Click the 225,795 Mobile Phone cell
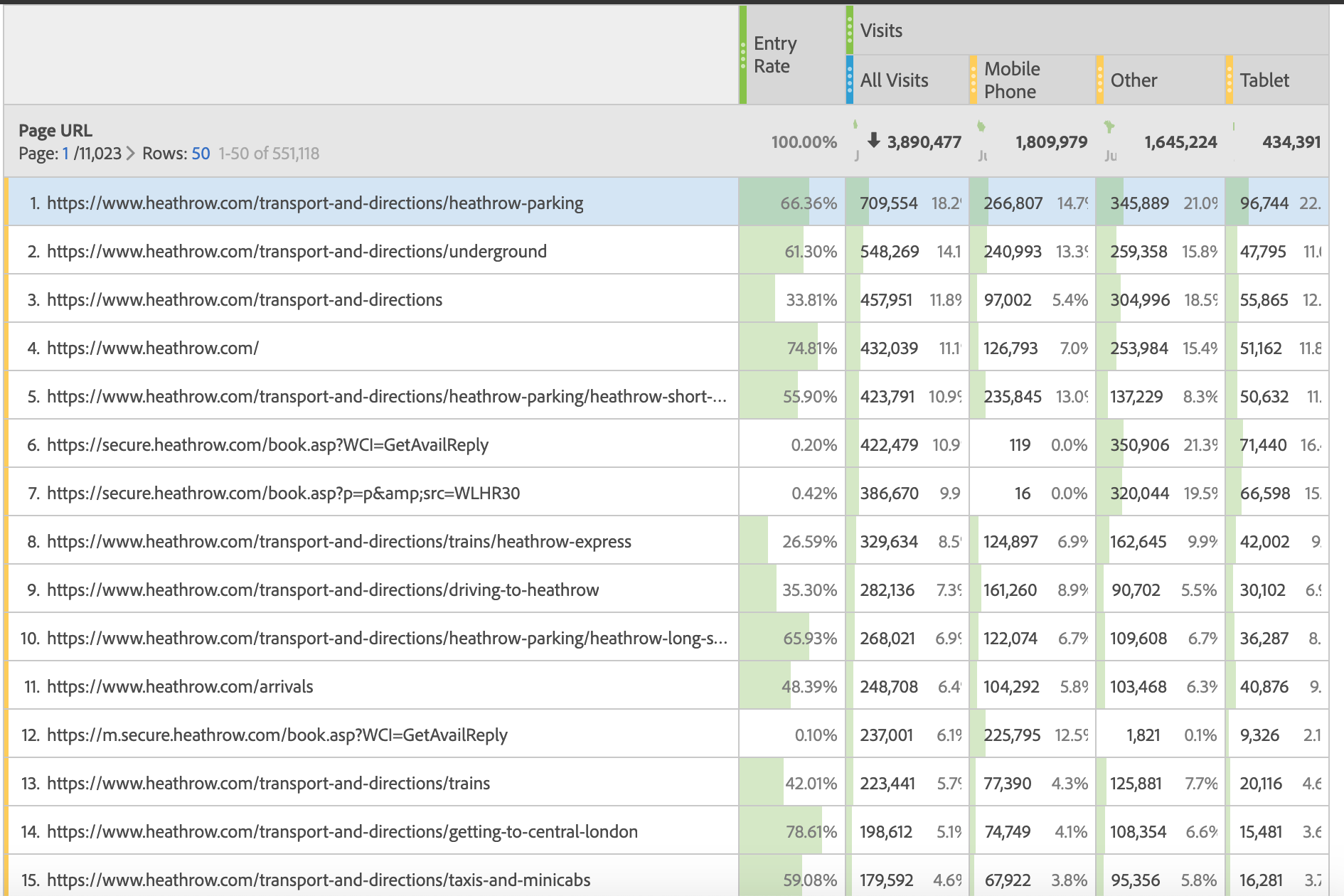The image size is (1344, 896). click(x=1012, y=735)
